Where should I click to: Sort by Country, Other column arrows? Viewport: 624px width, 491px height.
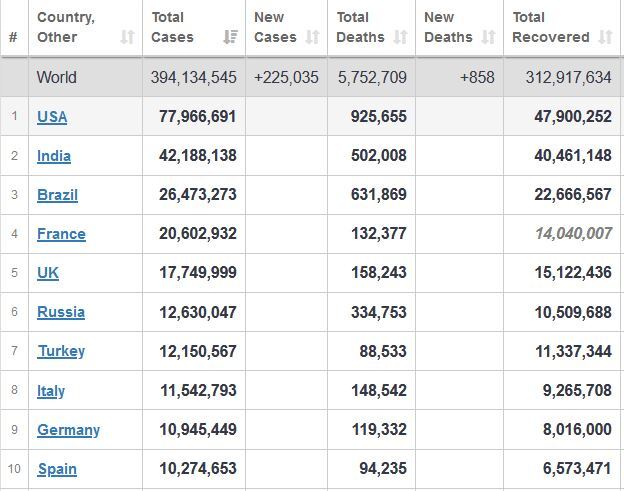pyautogui.click(x=127, y=37)
